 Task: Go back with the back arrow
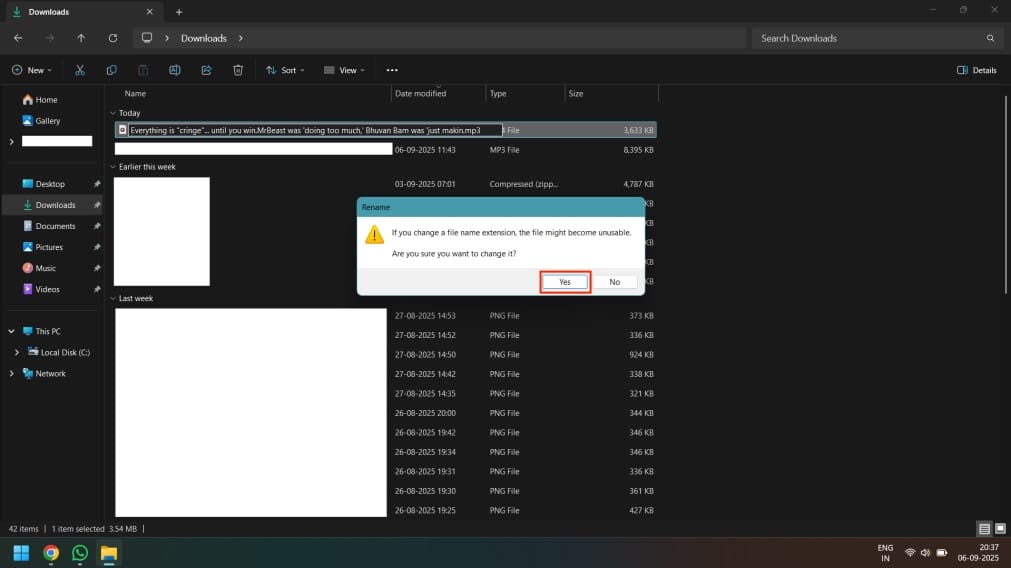pos(18,38)
